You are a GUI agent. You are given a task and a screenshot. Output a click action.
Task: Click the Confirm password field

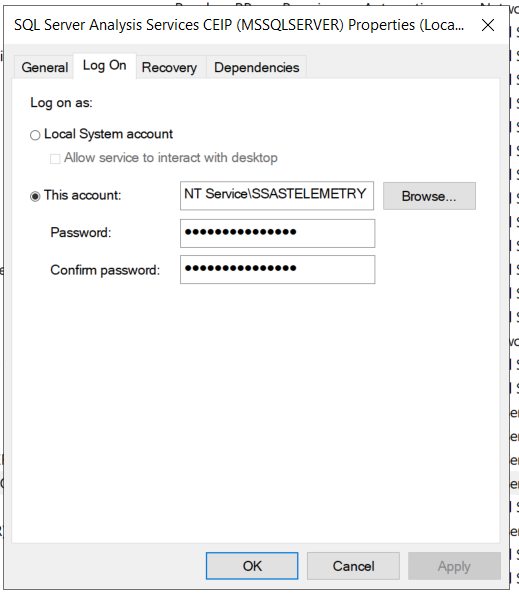coord(278,269)
